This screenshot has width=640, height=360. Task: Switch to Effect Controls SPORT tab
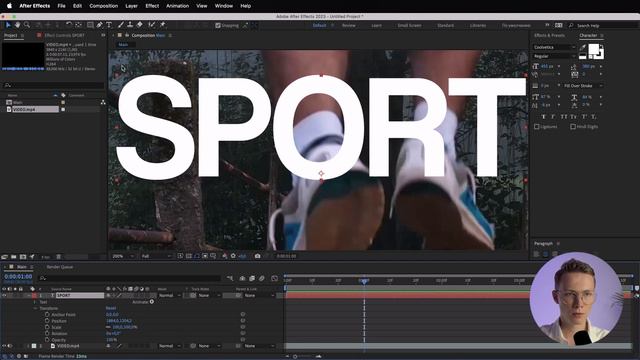(64, 36)
